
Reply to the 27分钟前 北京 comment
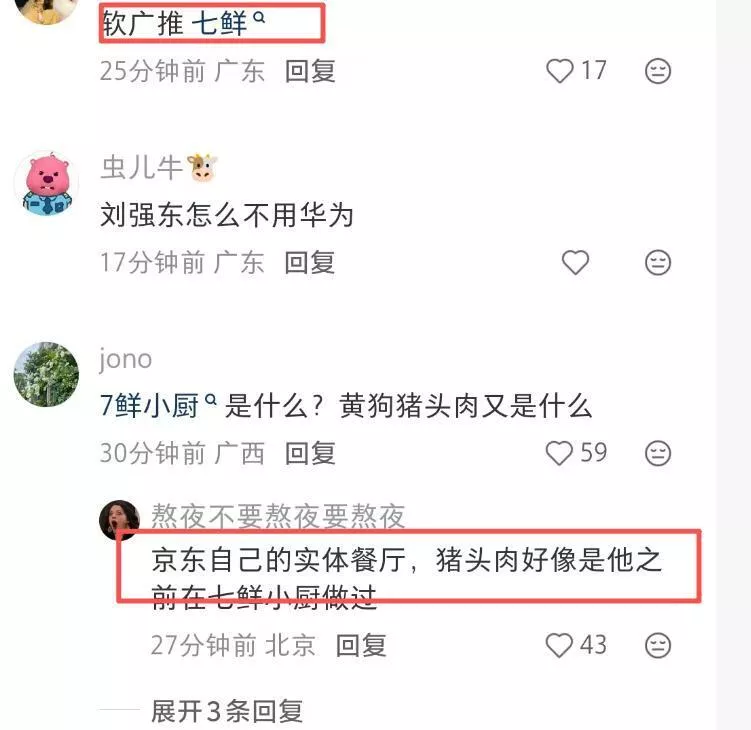361,645
